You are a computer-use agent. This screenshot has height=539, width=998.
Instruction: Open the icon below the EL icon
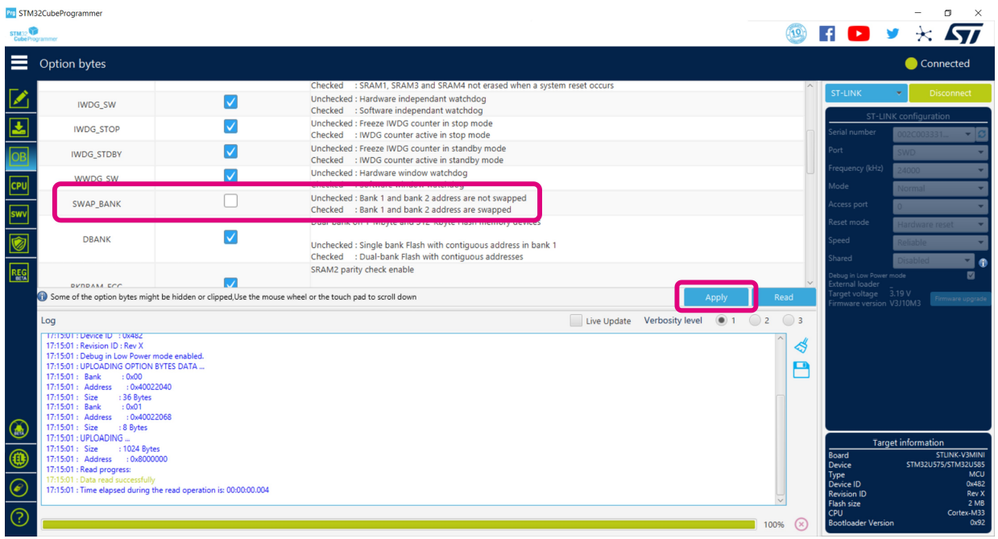tap(19, 487)
